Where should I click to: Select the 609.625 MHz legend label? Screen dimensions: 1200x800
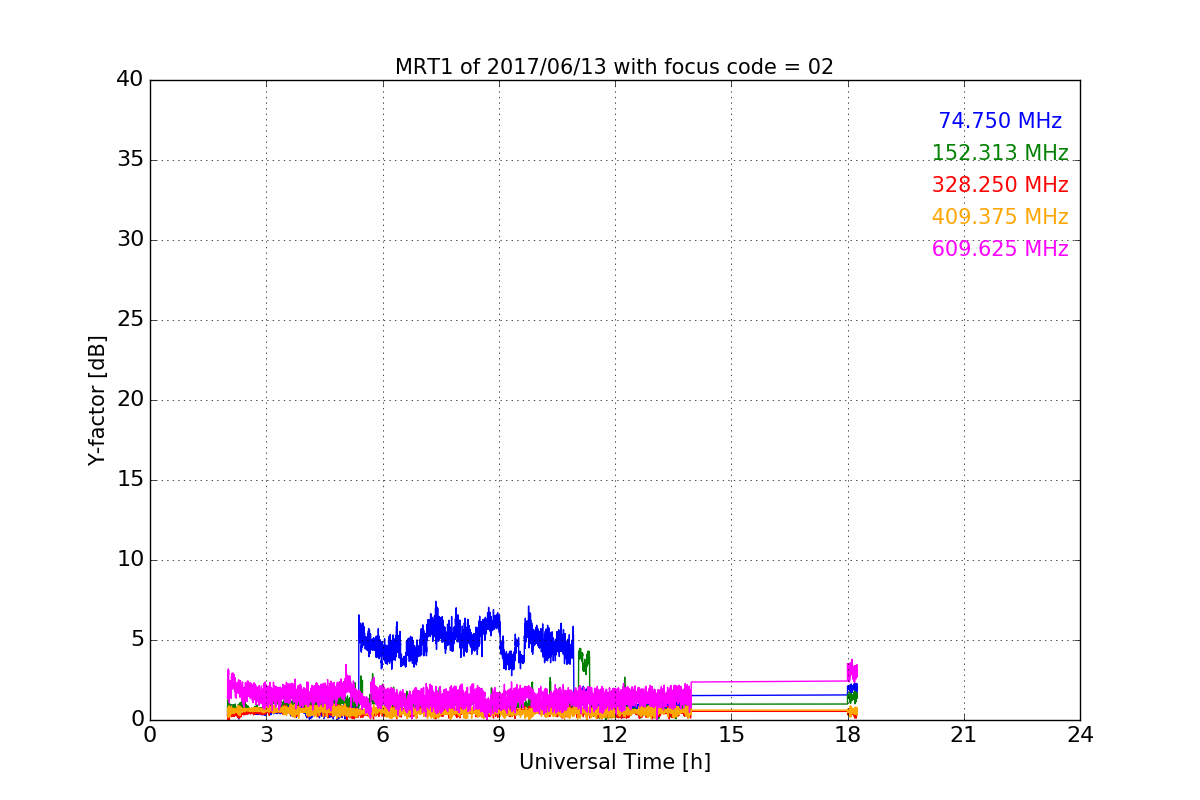pyautogui.click(x=1000, y=249)
